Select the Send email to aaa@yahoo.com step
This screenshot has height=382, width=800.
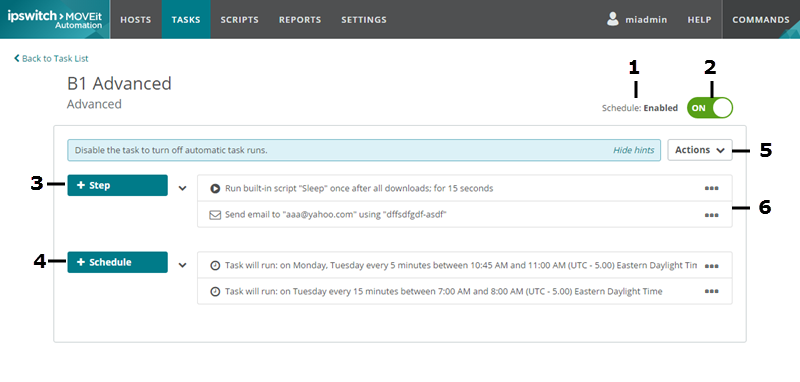pos(464,215)
